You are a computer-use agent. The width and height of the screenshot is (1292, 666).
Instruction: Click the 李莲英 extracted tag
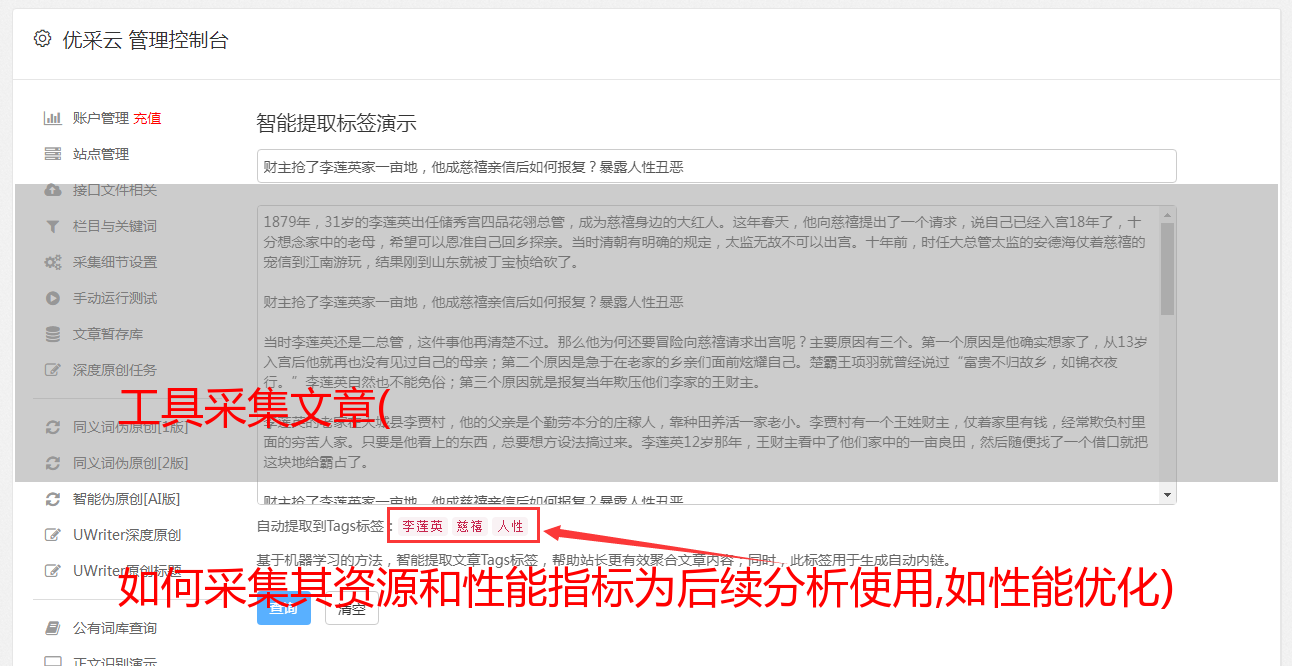click(x=422, y=526)
